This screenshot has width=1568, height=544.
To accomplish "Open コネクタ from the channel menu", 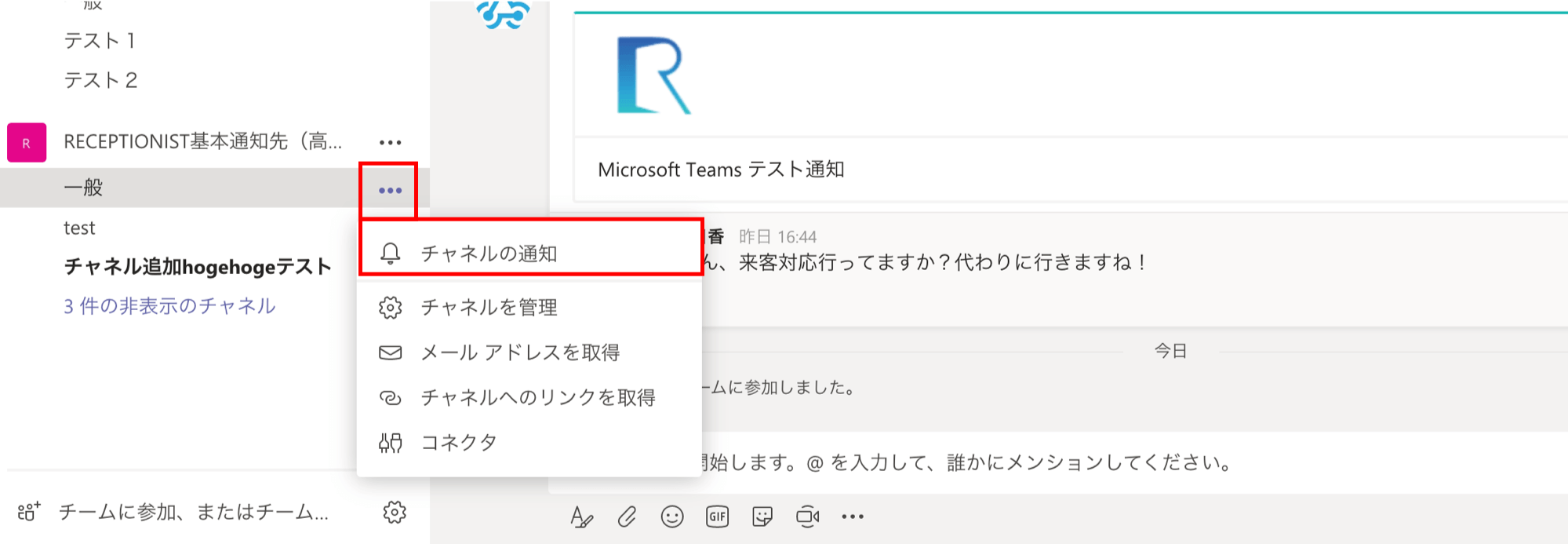I will point(459,443).
